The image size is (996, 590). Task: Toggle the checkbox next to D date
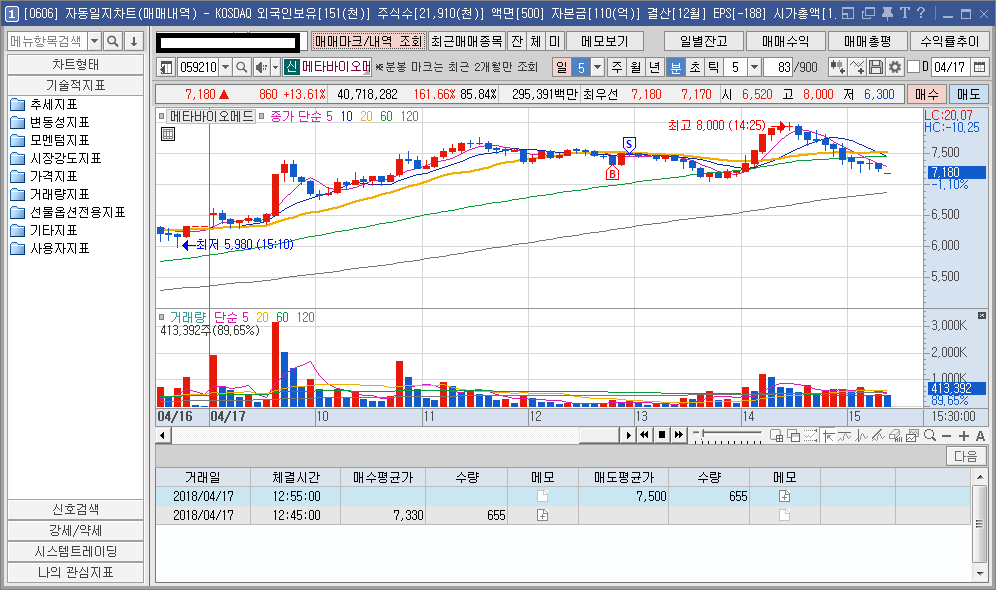click(x=913, y=67)
